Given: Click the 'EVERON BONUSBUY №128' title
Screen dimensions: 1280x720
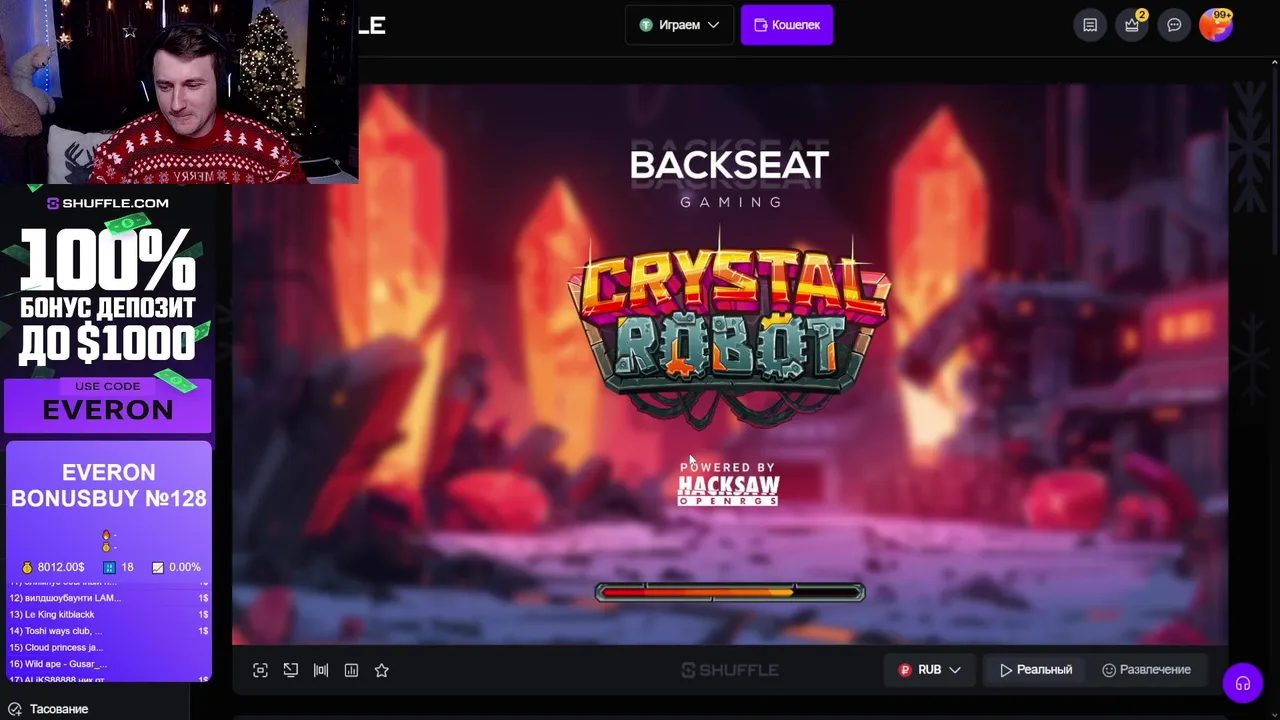Looking at the screenshot, I should pyautogui.click(x=109, y=485).
